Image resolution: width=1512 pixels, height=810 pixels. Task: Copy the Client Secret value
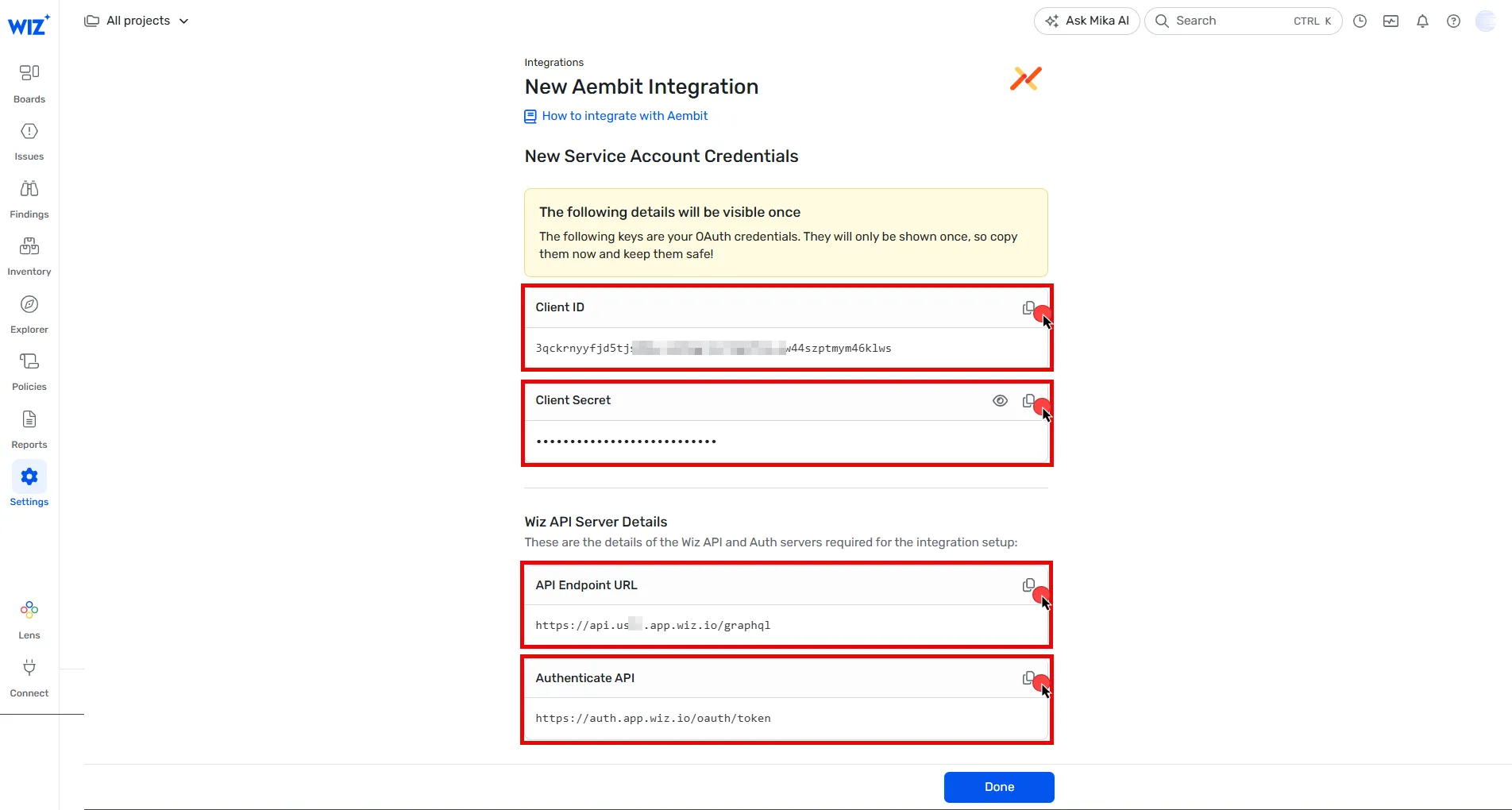click(x=1028, y=400)
